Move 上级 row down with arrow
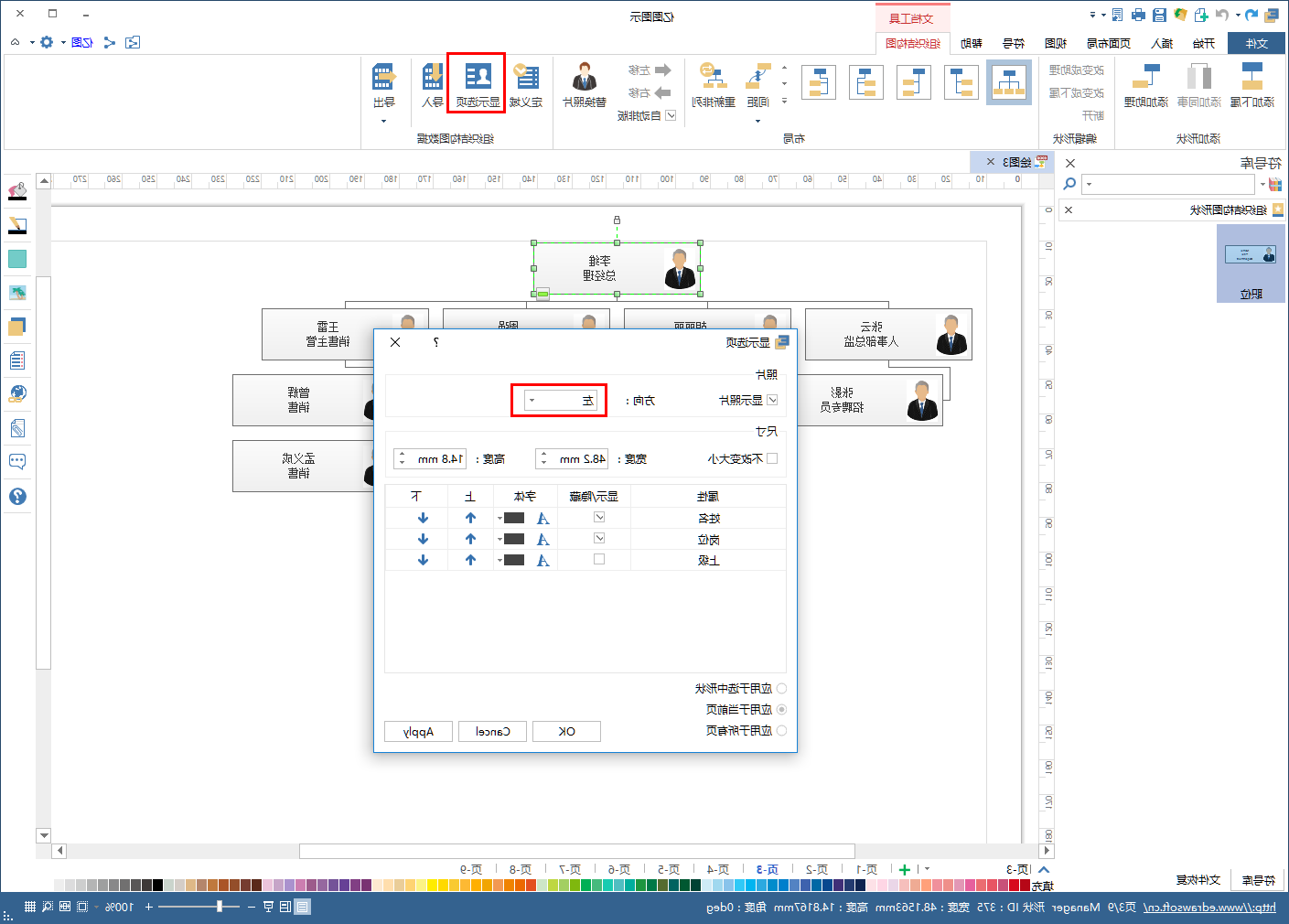1289x924 pixels. click(x=423, y=560)
